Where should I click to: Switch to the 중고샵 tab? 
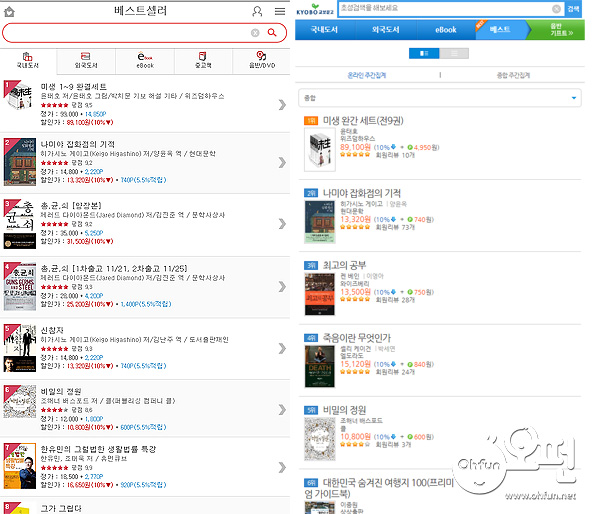pos(203,60)
